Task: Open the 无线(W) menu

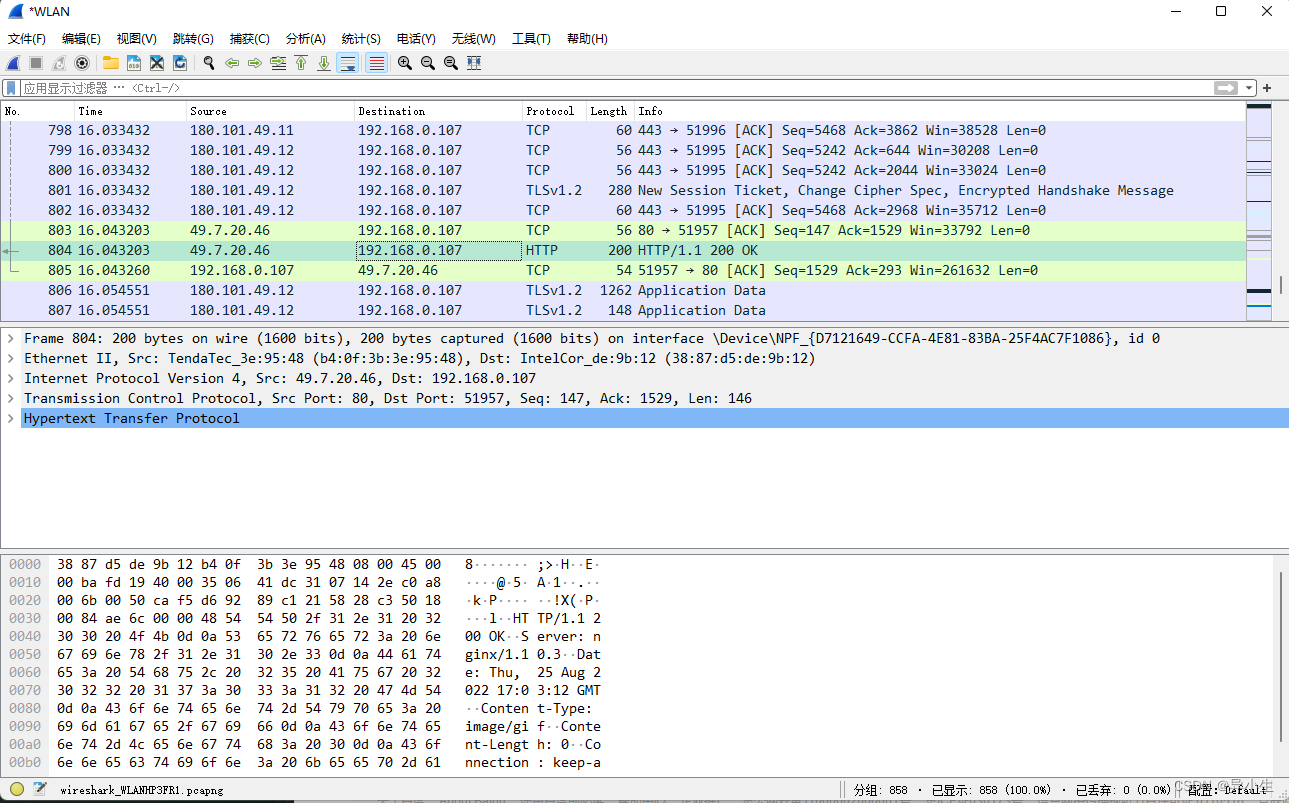Action: 474,39
